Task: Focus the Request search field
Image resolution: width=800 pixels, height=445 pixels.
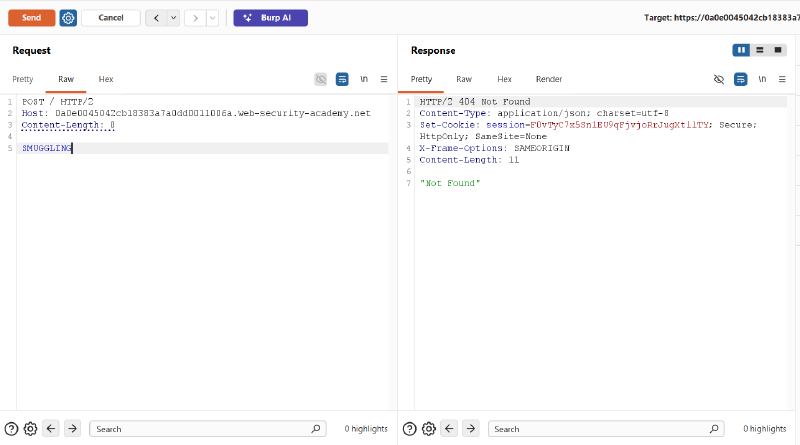Action: pyautogui.click(x=208, y=429)
